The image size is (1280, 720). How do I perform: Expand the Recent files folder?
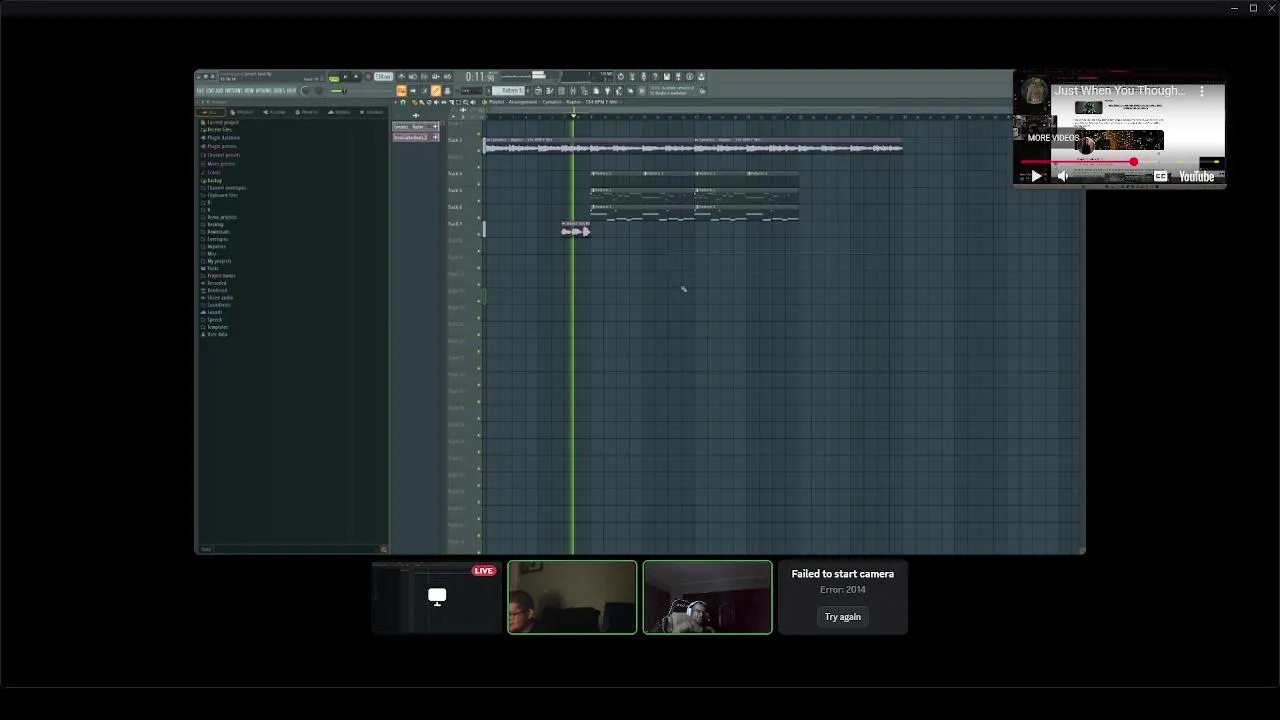coord(218,130)
